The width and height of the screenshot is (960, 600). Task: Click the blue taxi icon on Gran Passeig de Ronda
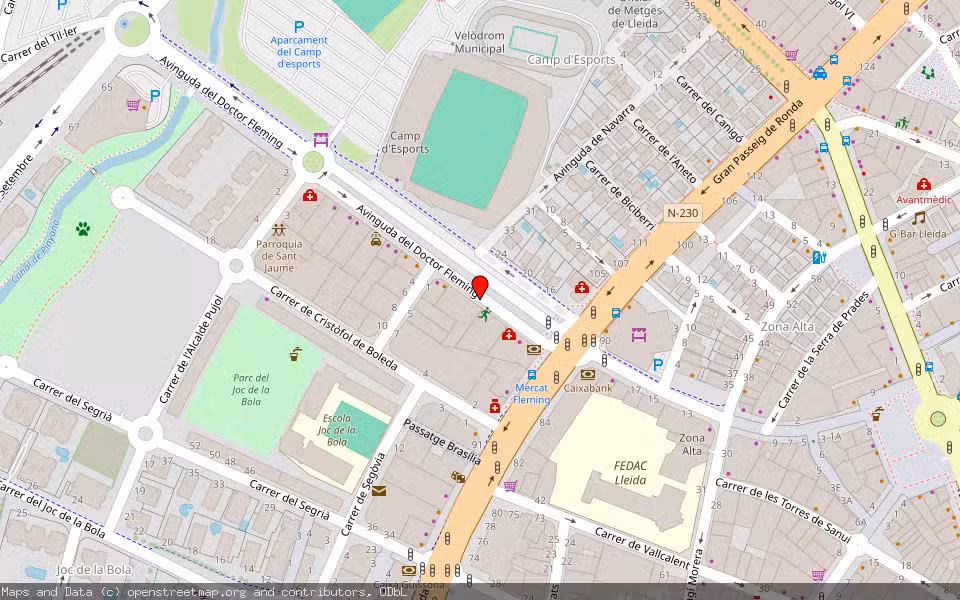click(x=820, y=73)
